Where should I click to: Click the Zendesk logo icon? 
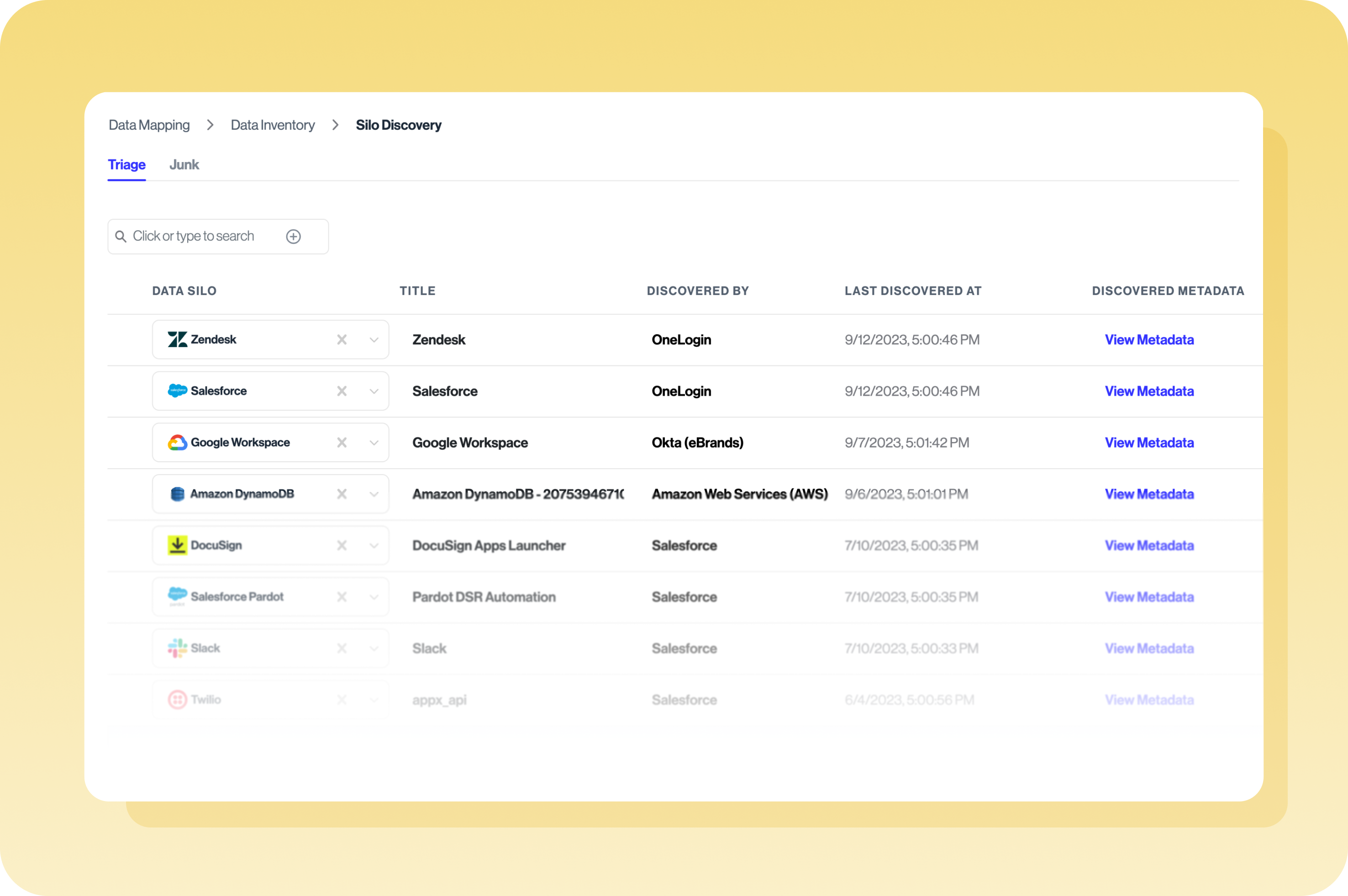pos(177,339)
